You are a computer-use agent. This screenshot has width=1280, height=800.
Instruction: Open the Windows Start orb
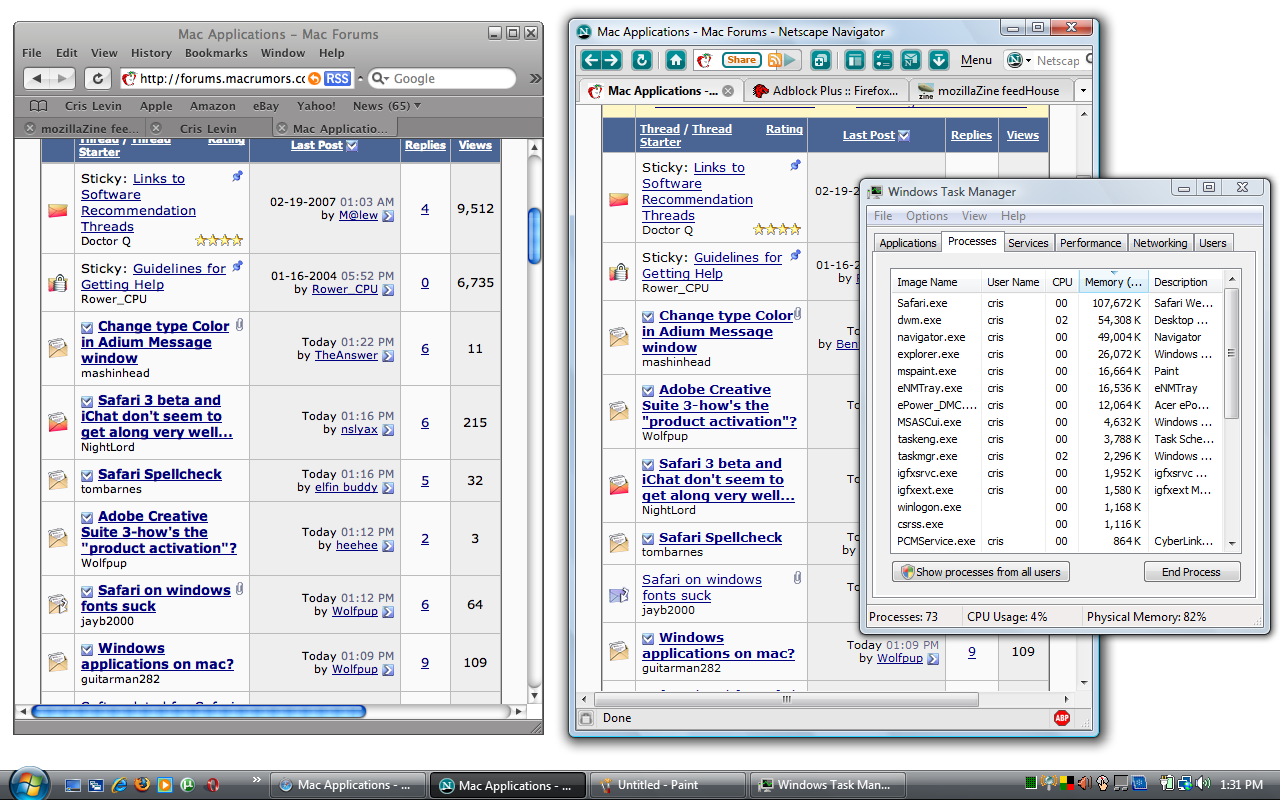coord(28,782)
